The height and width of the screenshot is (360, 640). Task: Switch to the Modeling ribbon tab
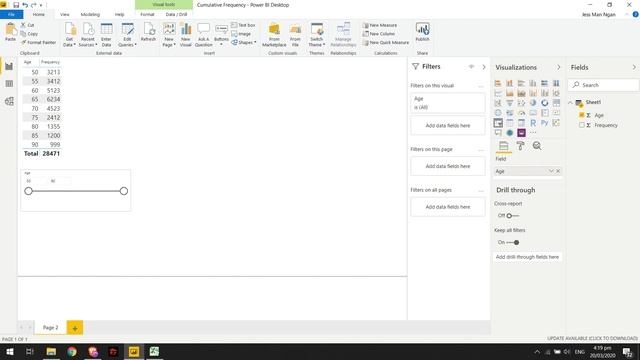point(90,14)
